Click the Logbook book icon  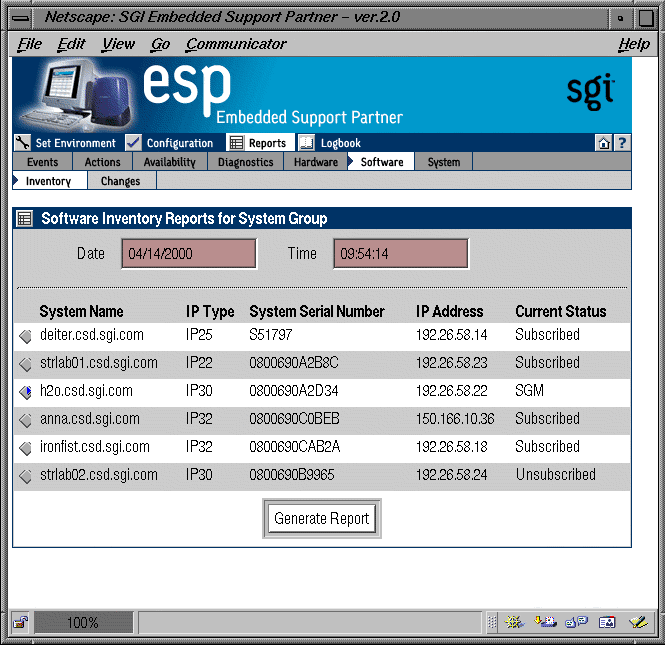[x=306, y=143]
